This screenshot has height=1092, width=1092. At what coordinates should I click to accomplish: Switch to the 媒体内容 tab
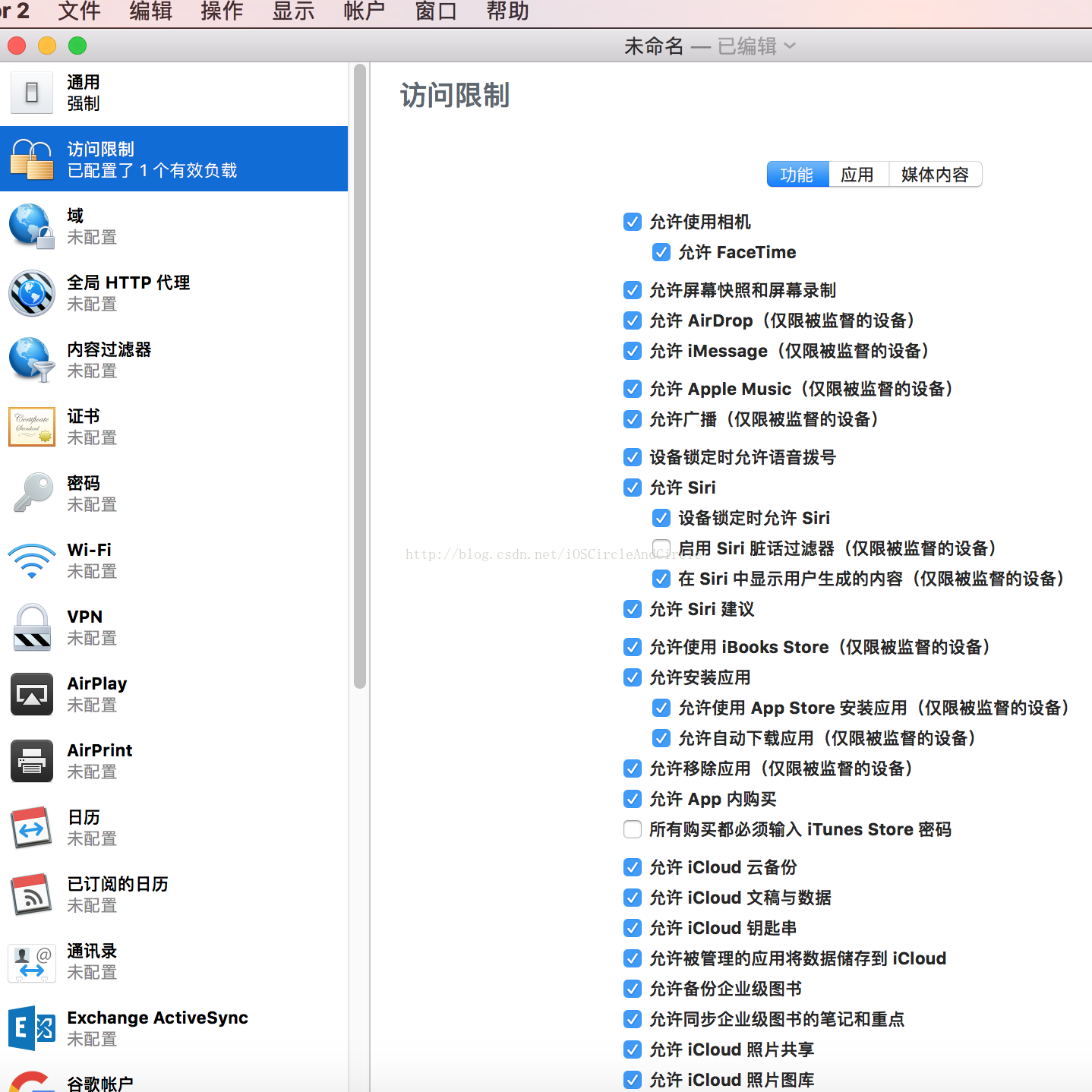936,175
